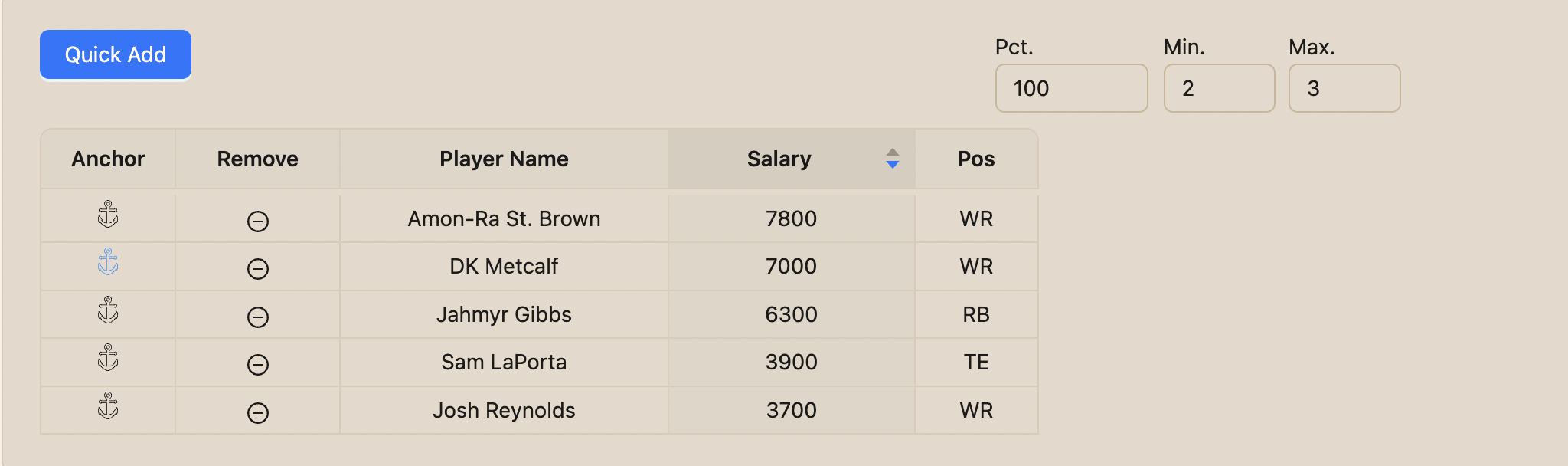Anchor Amon-Ra St. Brown with anchor icon
This screenshot has width=1568, height=466.
click(108, 214)
